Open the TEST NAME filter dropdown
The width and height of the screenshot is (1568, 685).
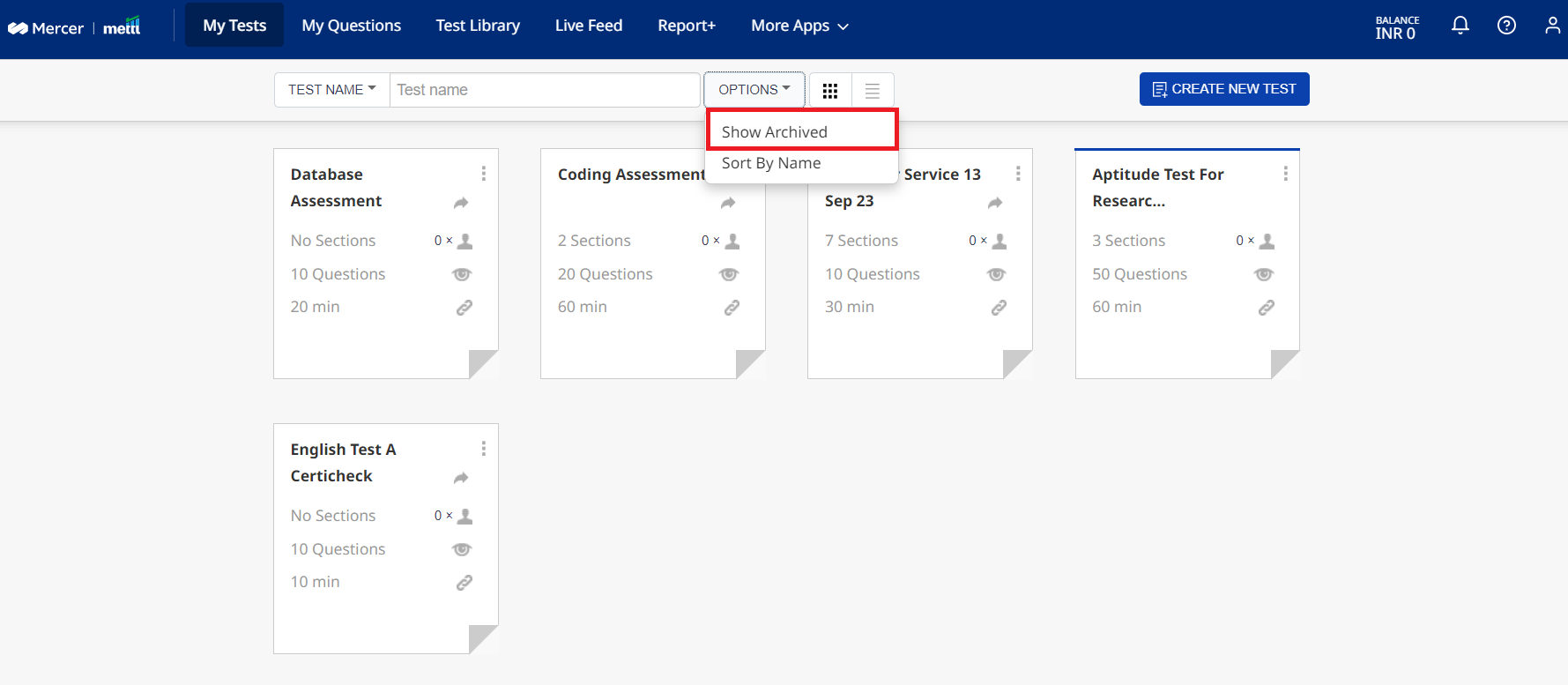point(332,90)
